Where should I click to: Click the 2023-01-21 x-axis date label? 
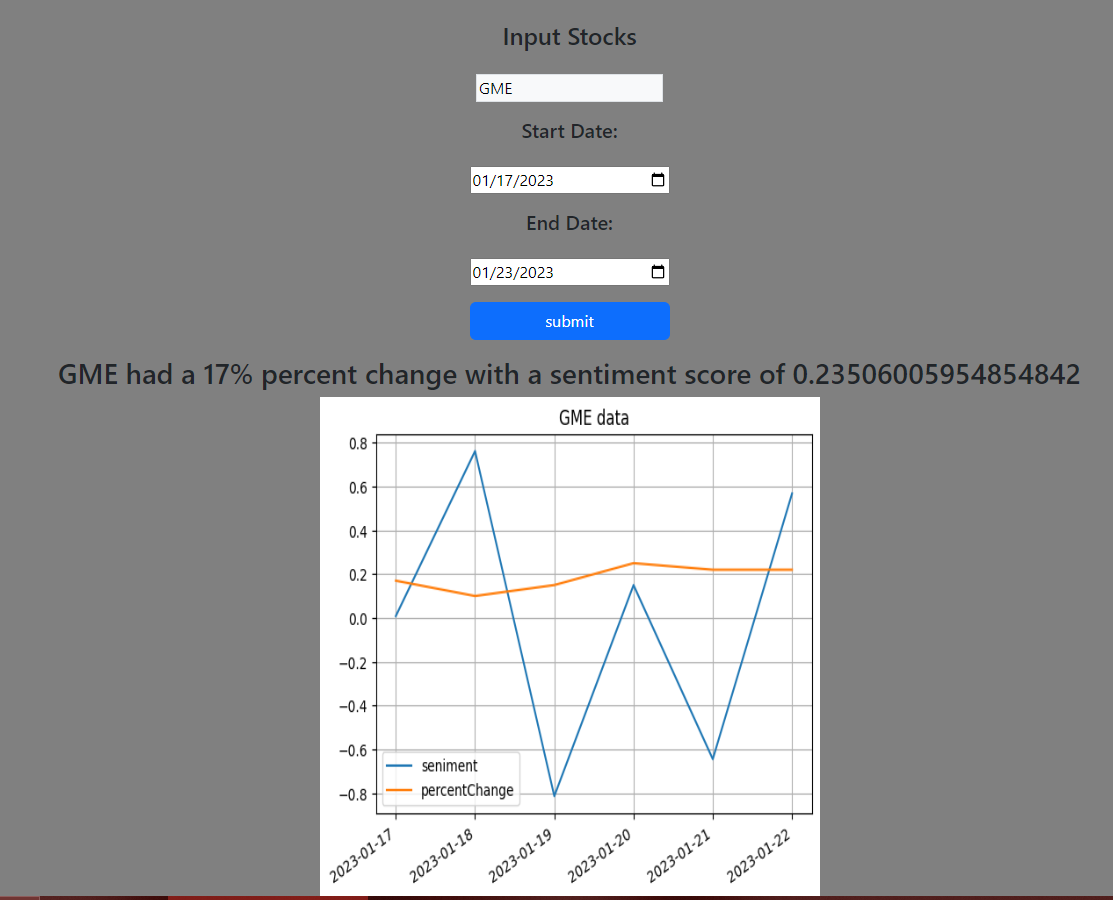click(679, 856)
